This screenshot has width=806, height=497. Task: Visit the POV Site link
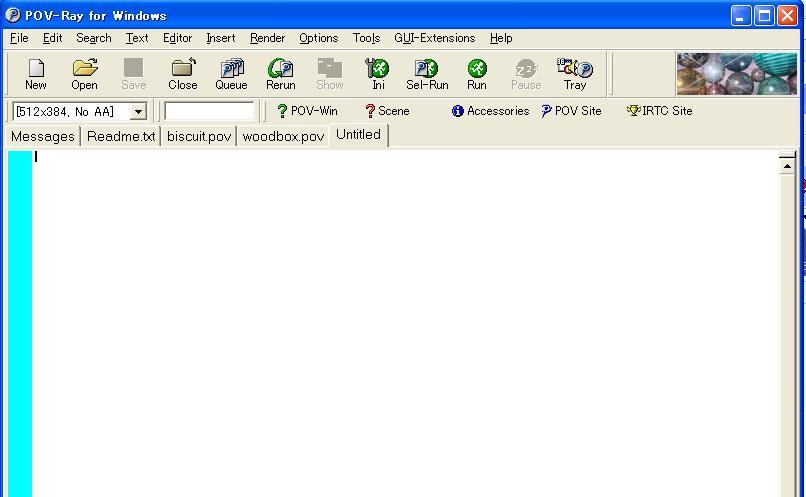[x=571, y=111]
